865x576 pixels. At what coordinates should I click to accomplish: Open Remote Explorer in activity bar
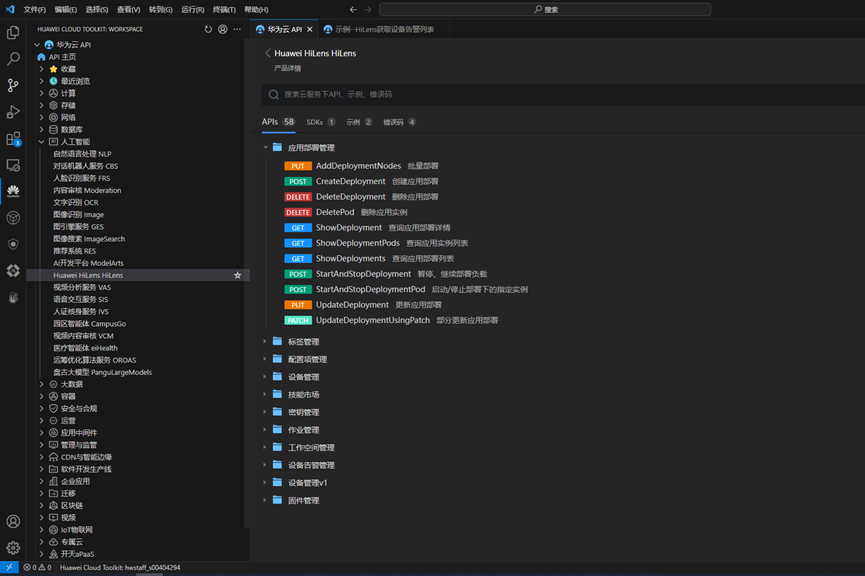click(13, 165)
